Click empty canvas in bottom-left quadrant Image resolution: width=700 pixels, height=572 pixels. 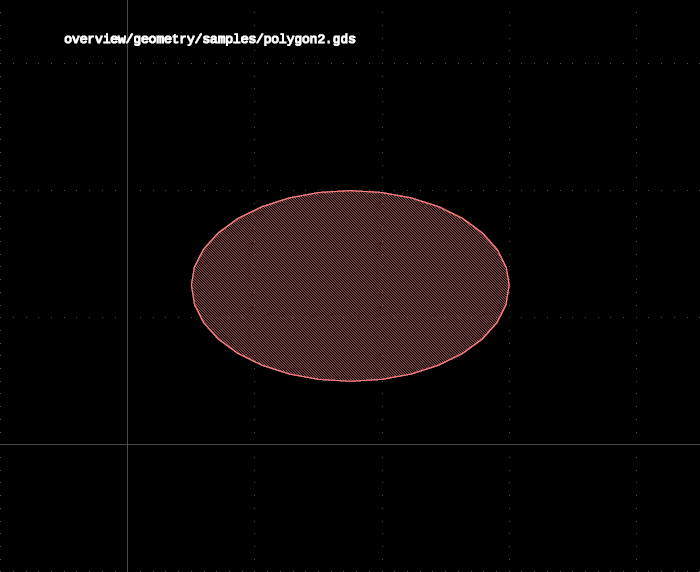tap(62, 509)
